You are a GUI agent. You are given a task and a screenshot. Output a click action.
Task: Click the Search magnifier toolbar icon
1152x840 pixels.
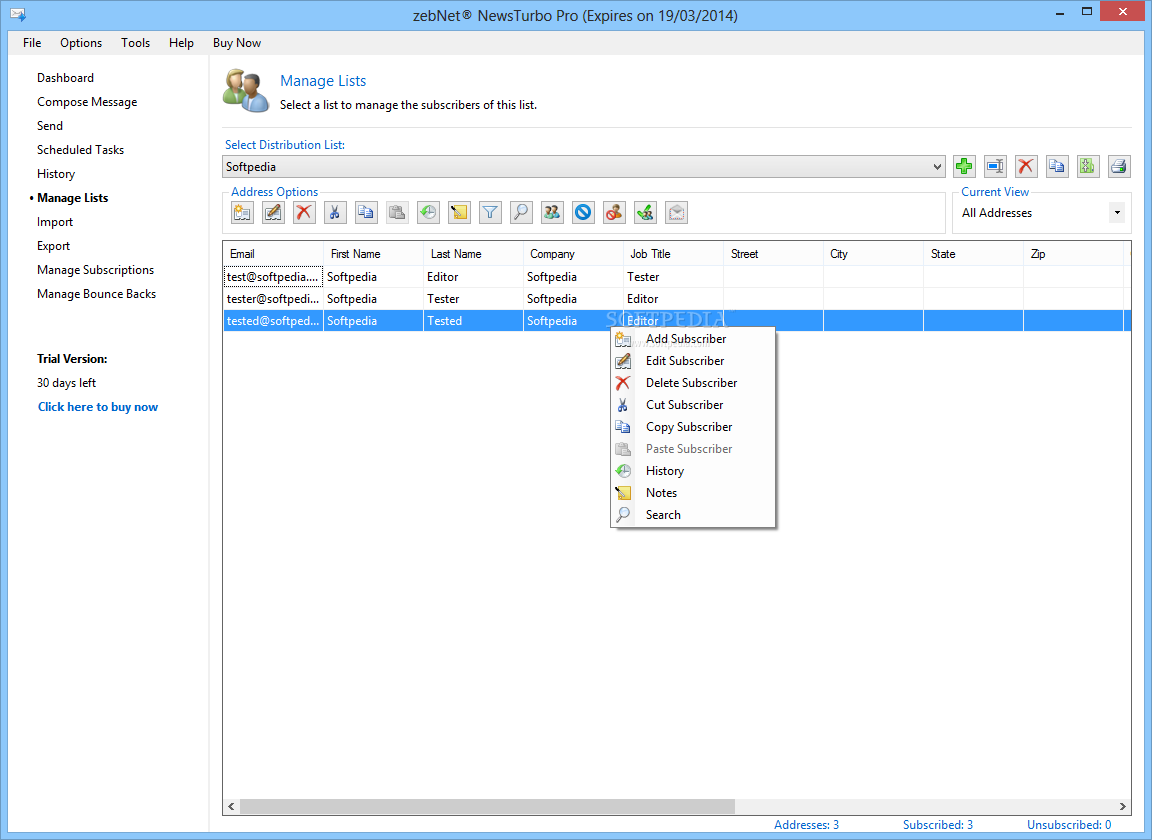point(521,213)
